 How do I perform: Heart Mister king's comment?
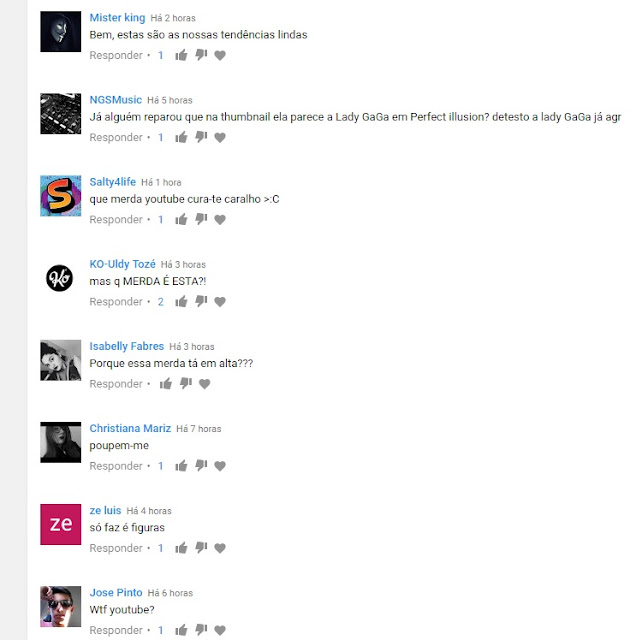click(x=220, y=55)
